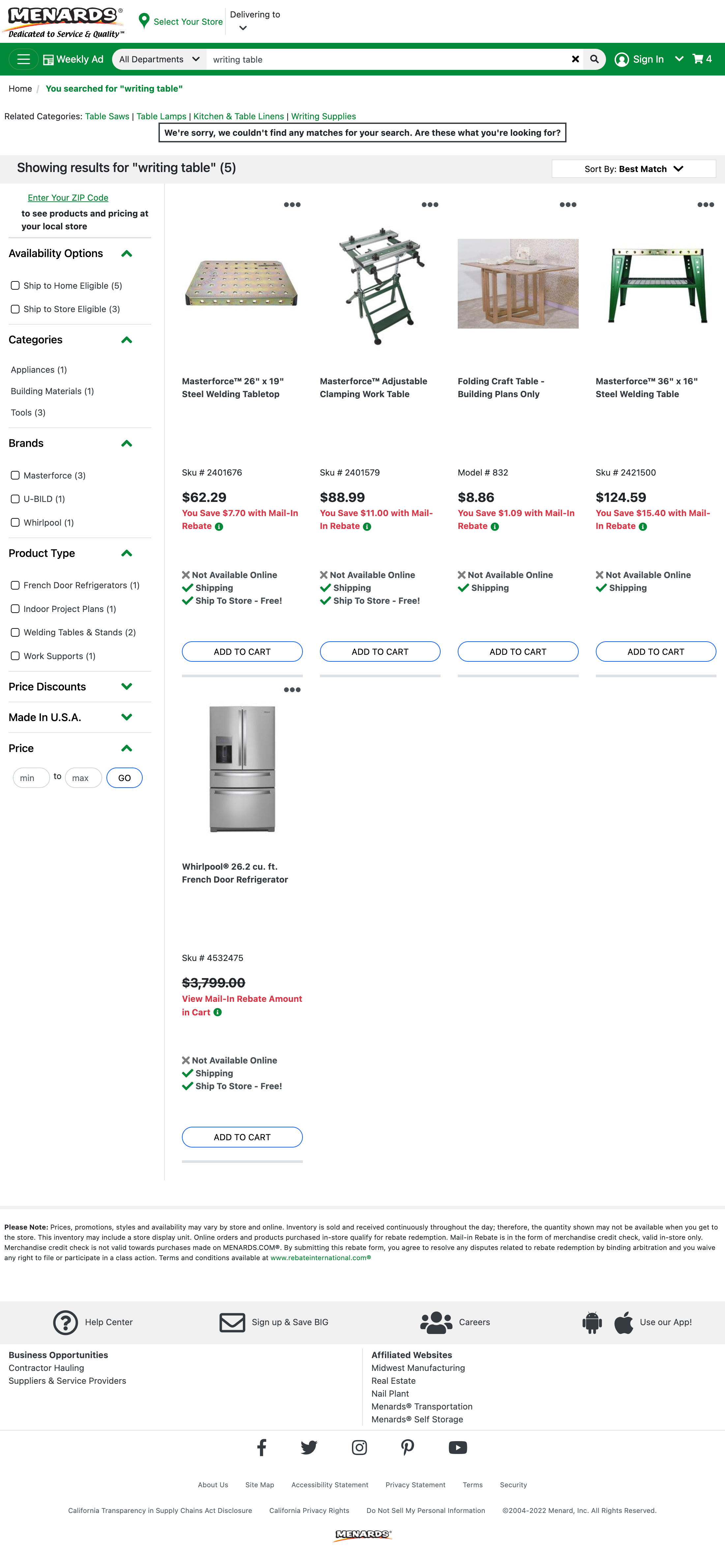The image size is (725, 1568).
Task: Open the three-dot menu on the Folding Craft Table
Action: click(x=567, y=205)
